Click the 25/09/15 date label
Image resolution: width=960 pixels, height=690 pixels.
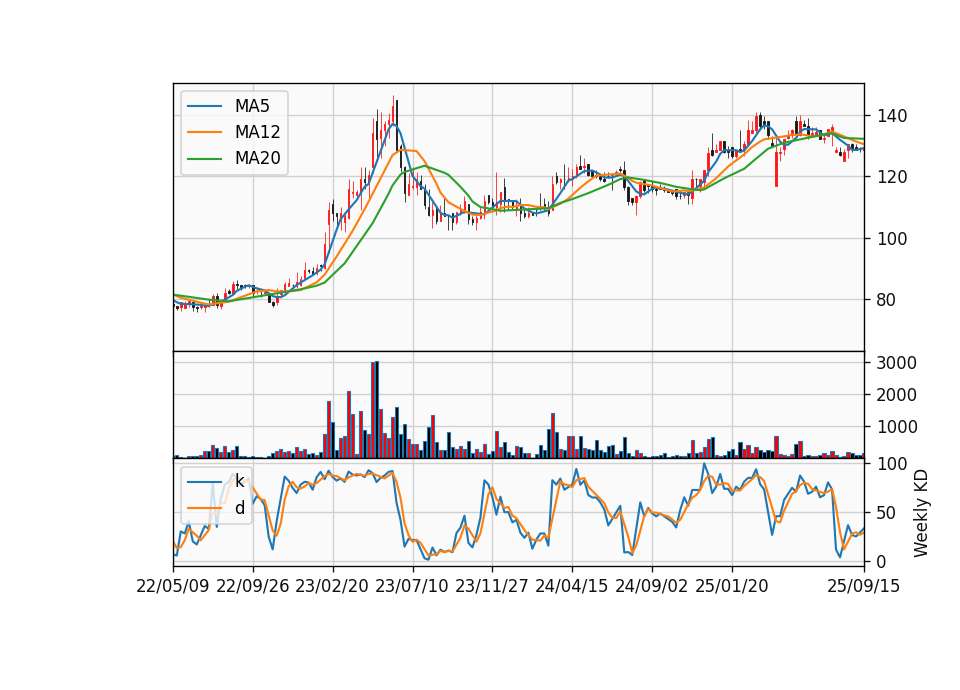[x=864, y=586]
